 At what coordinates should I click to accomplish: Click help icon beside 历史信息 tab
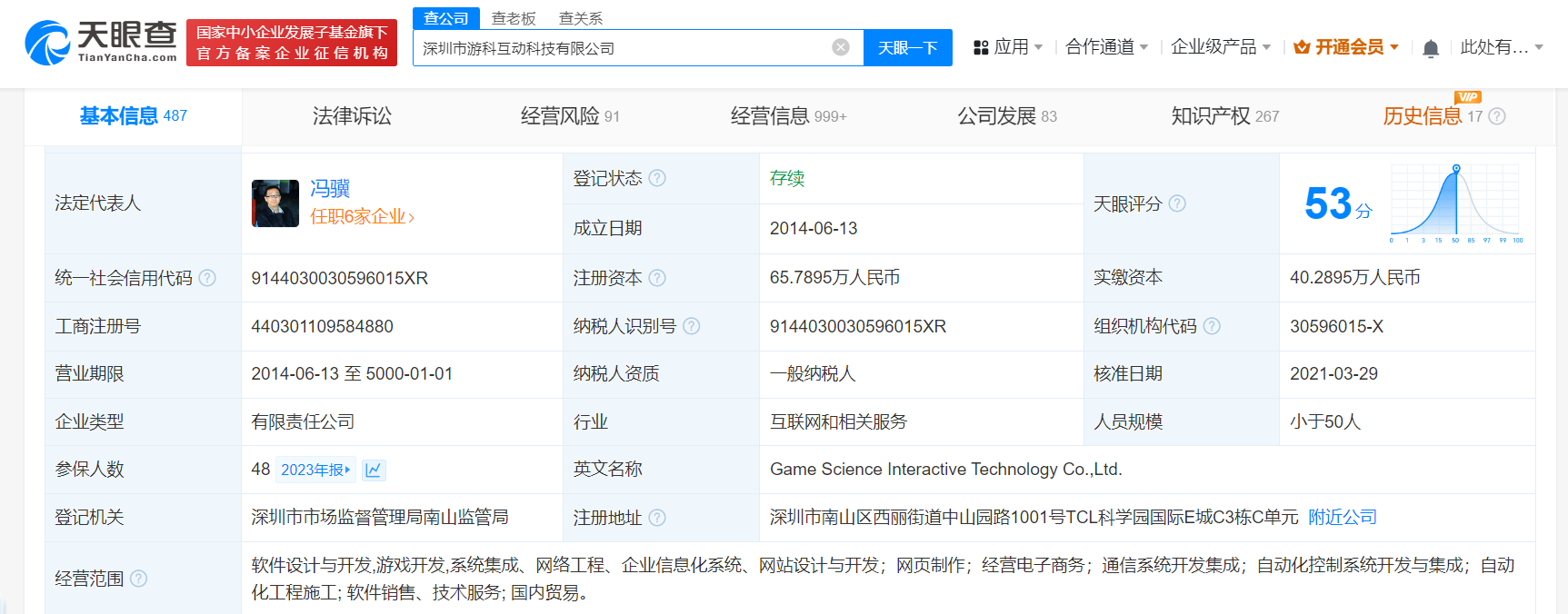click(1497, 116)
